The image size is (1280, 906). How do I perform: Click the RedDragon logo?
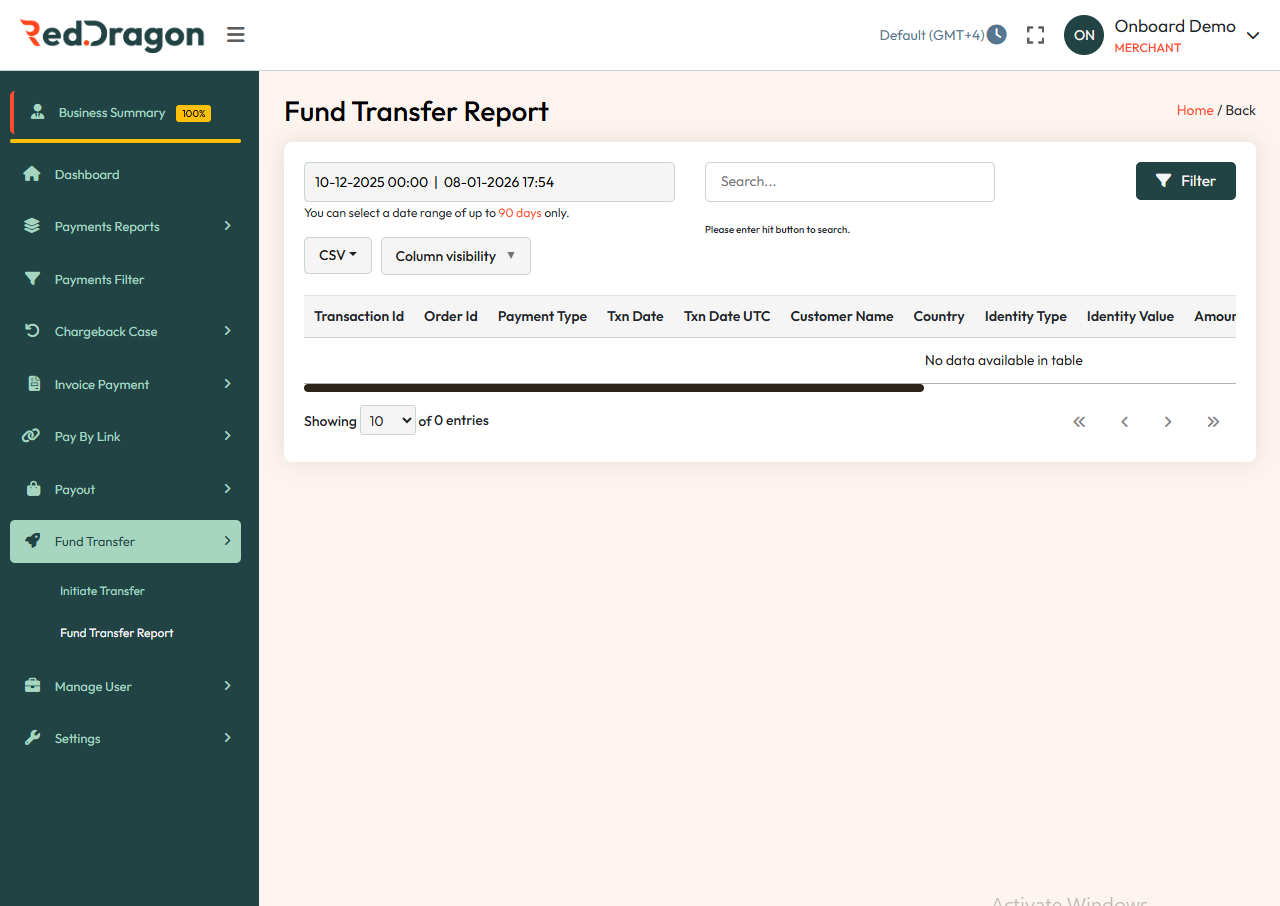tap(112, 34)
